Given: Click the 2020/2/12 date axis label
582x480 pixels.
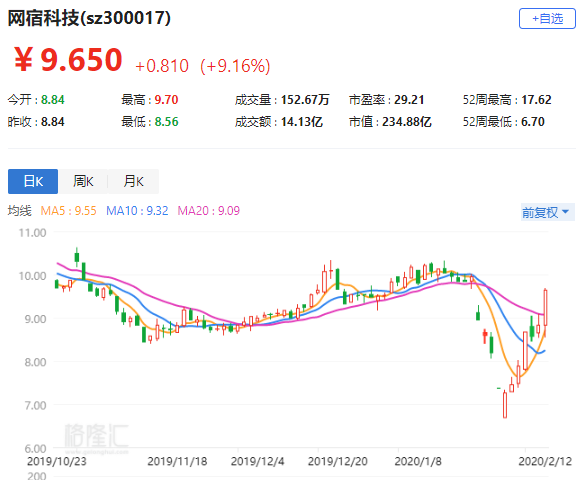Looking at the screenshot, I should pos(545,461).
